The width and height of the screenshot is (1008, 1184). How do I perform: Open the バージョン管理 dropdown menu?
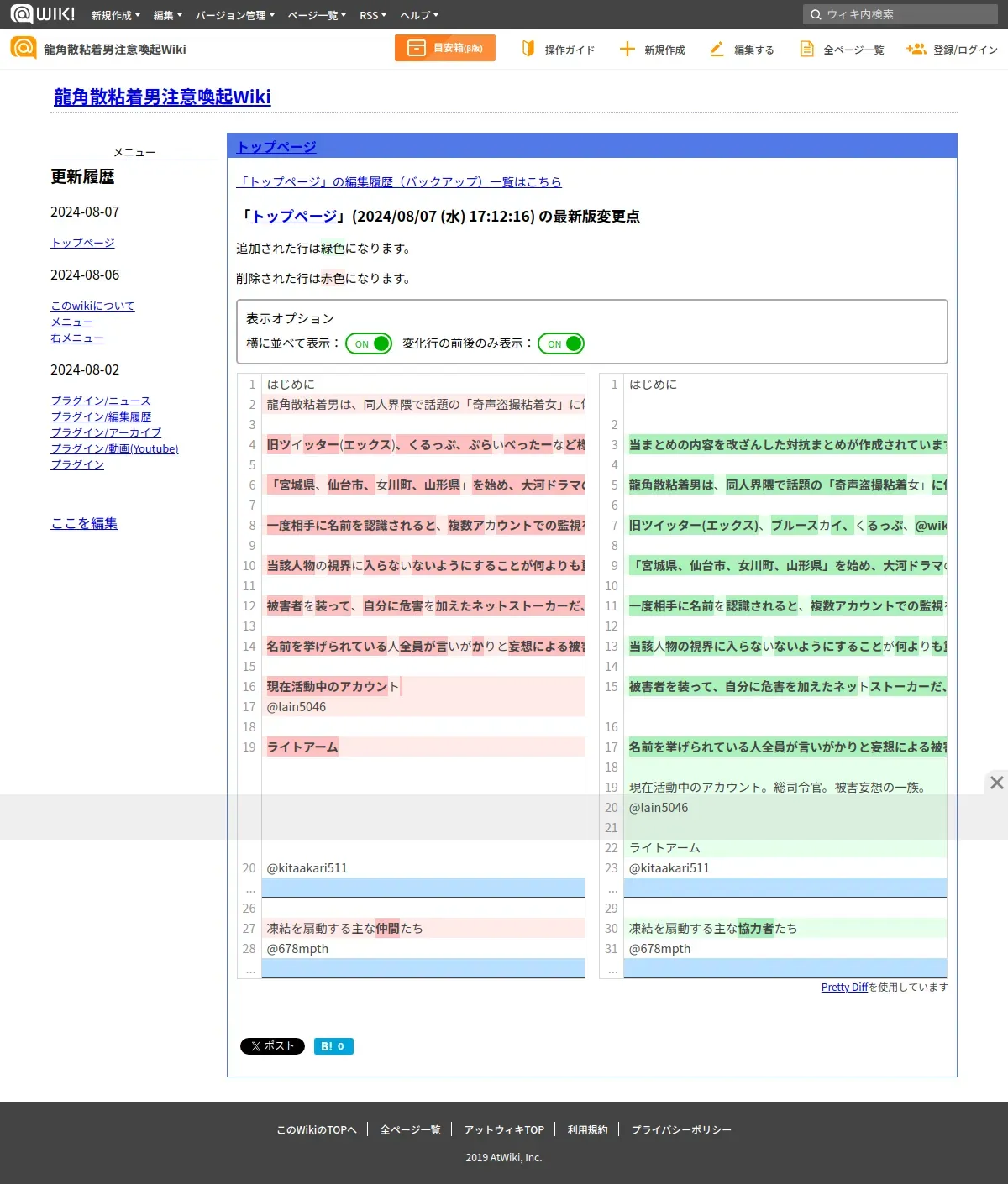[235, 15]
